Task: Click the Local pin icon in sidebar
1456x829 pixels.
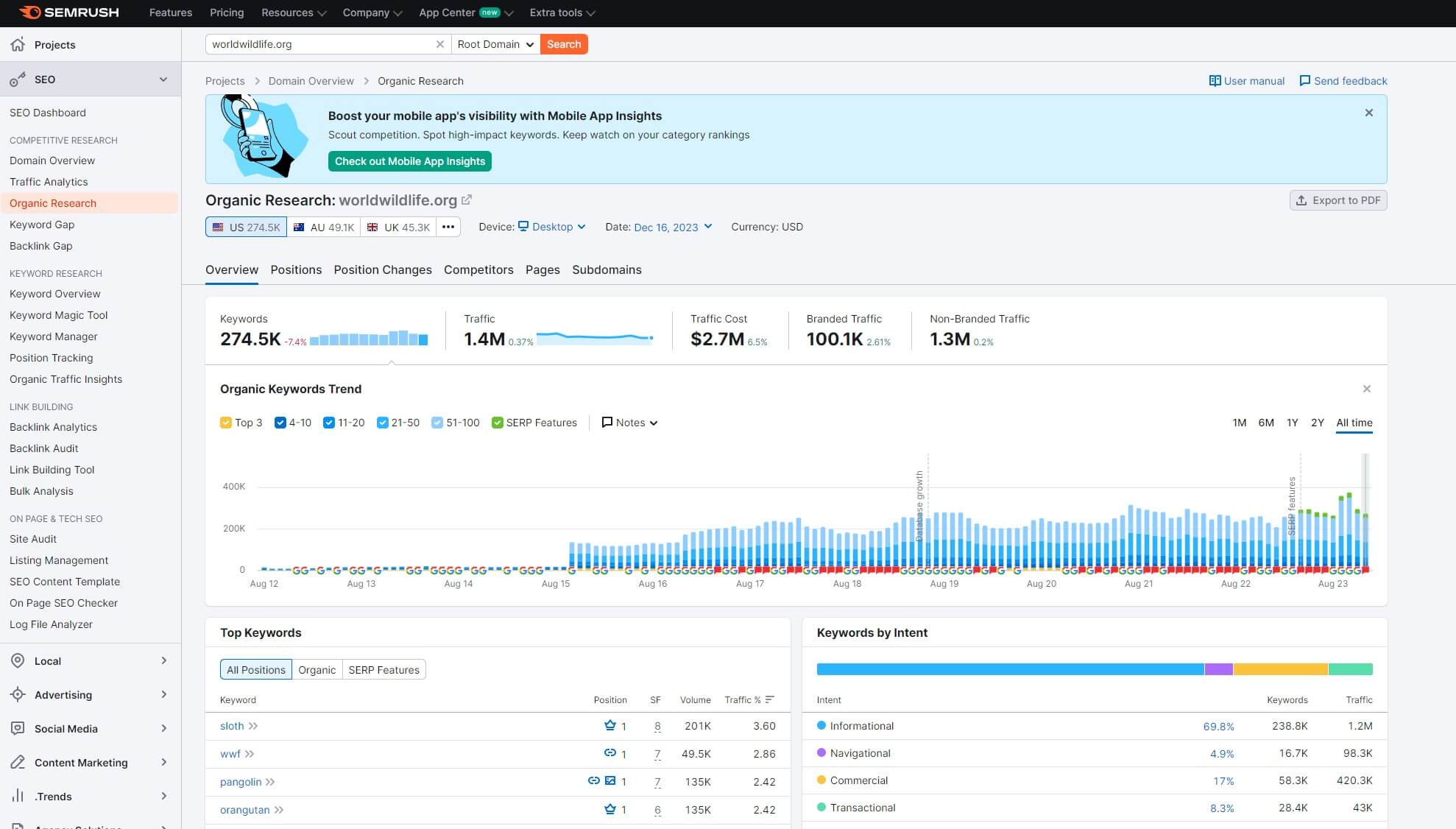Action: (18, 660)
